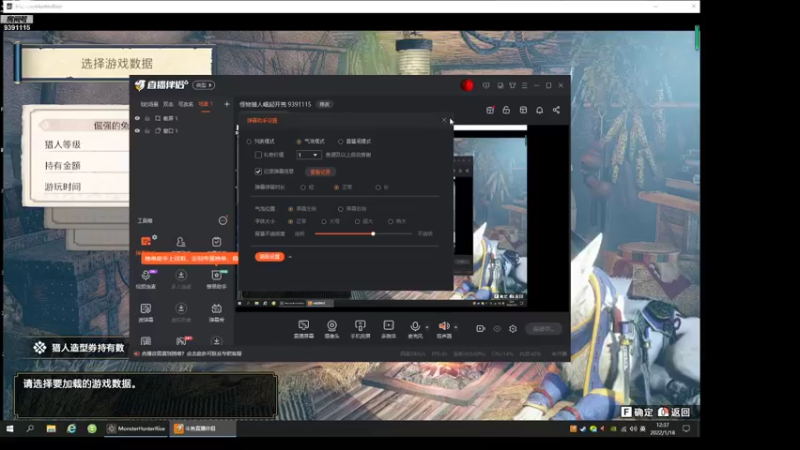Select the 气泡模式 radio button
This screenshot has height=450, width=800.
coord(299,141)
